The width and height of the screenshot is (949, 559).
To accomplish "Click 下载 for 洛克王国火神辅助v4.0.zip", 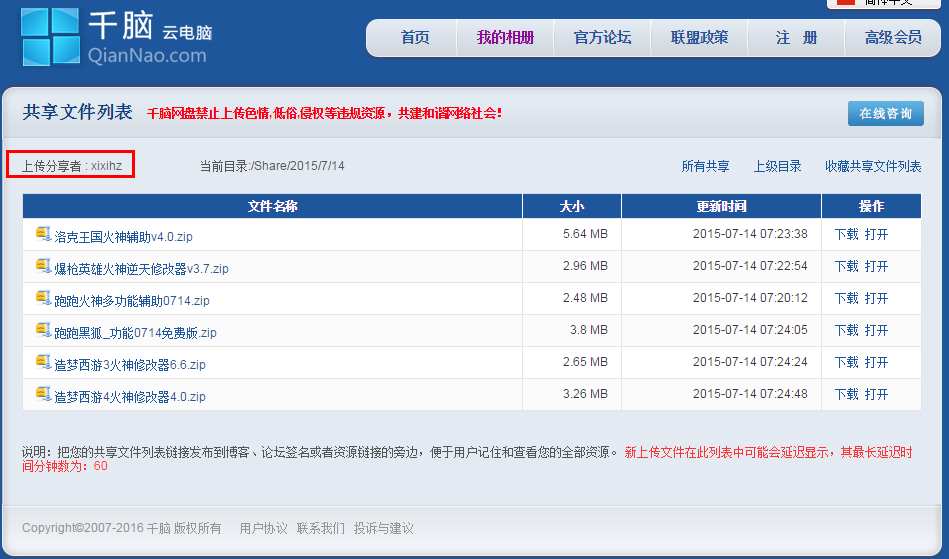I will [x=846, y=234].
